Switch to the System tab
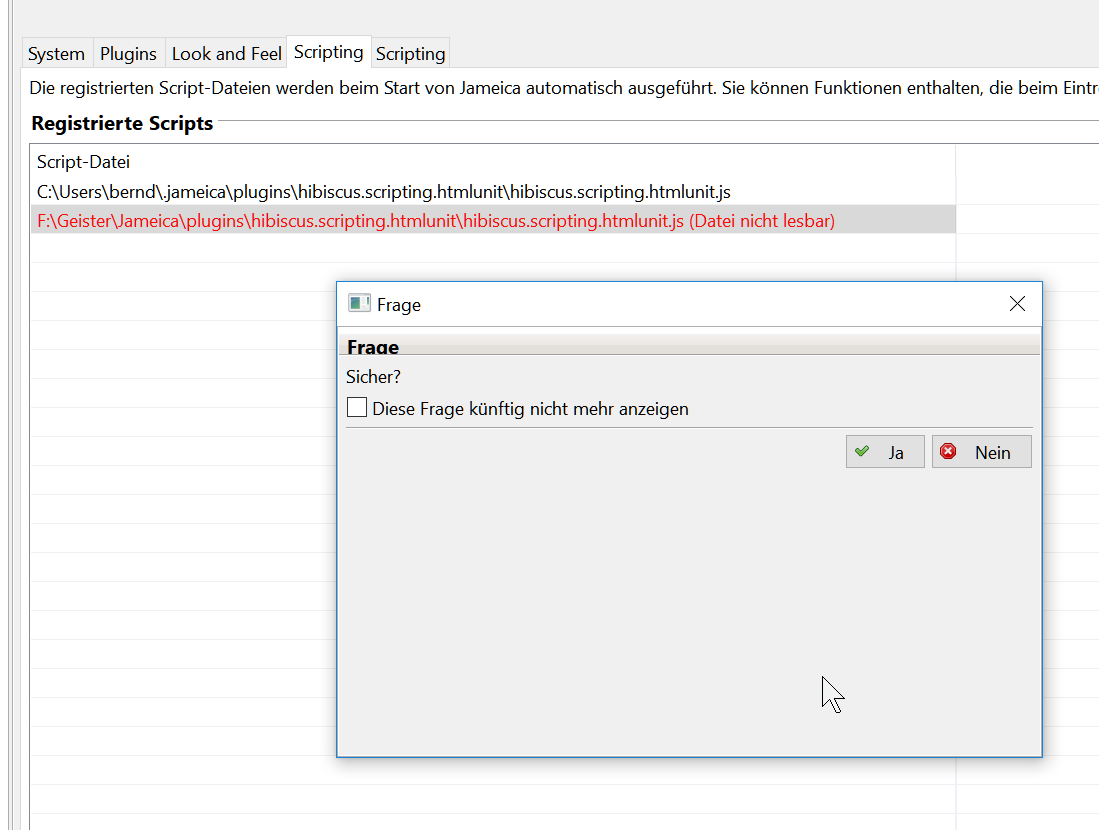The image size is (1099, 830). [56, 54]
